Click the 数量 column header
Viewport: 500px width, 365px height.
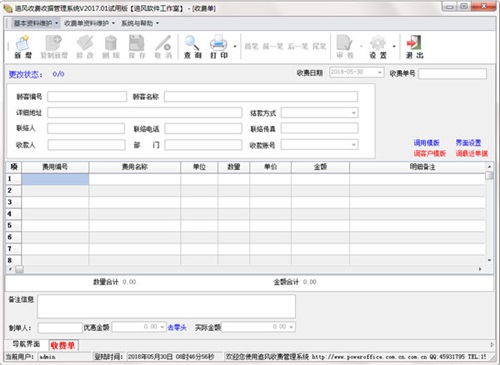tap(234, 167)
